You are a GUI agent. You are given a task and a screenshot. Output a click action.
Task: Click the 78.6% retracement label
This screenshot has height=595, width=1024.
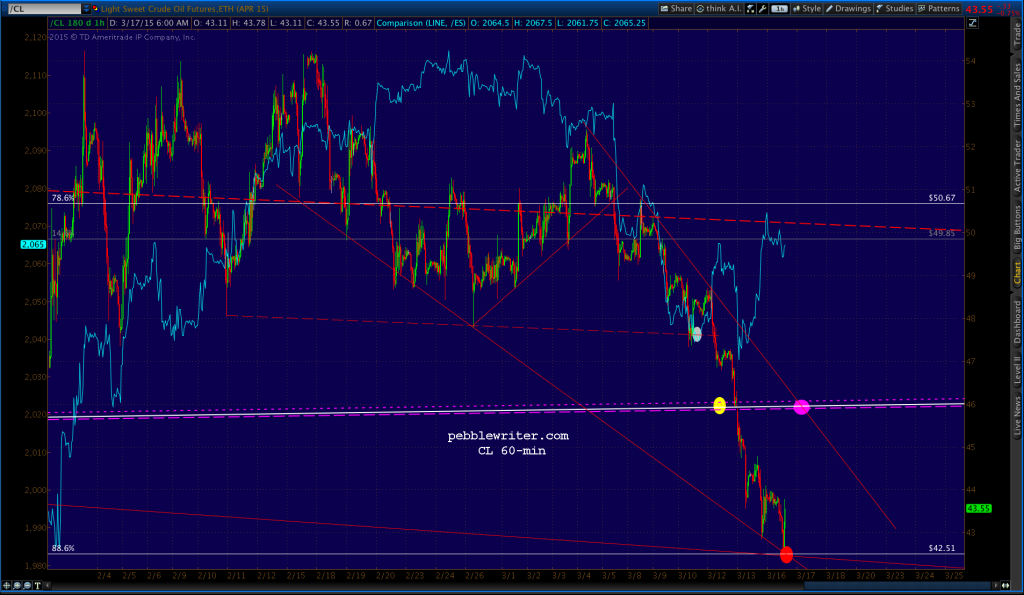[x=63, y=197]
